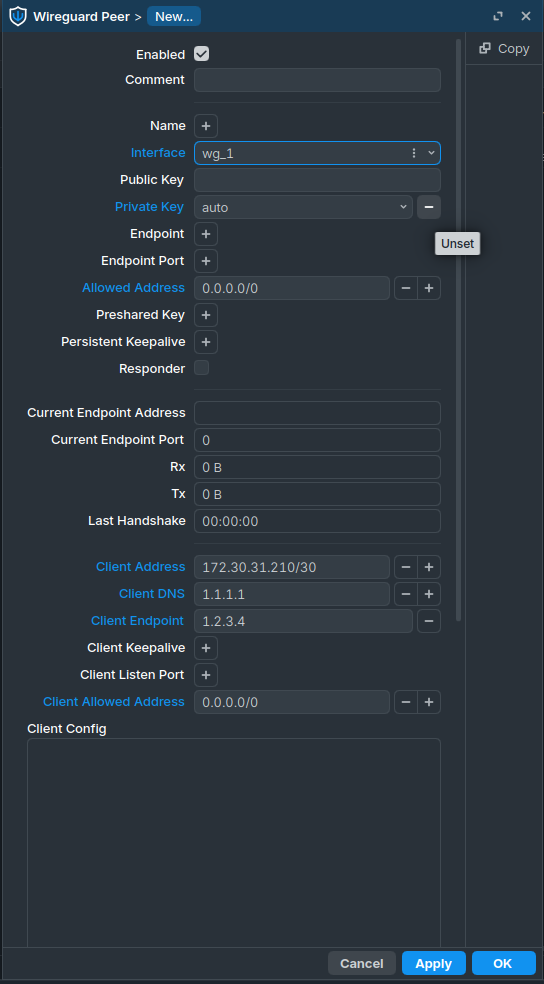
Task: Add another Client DNS entry
Action: click(x=429, y=594)
